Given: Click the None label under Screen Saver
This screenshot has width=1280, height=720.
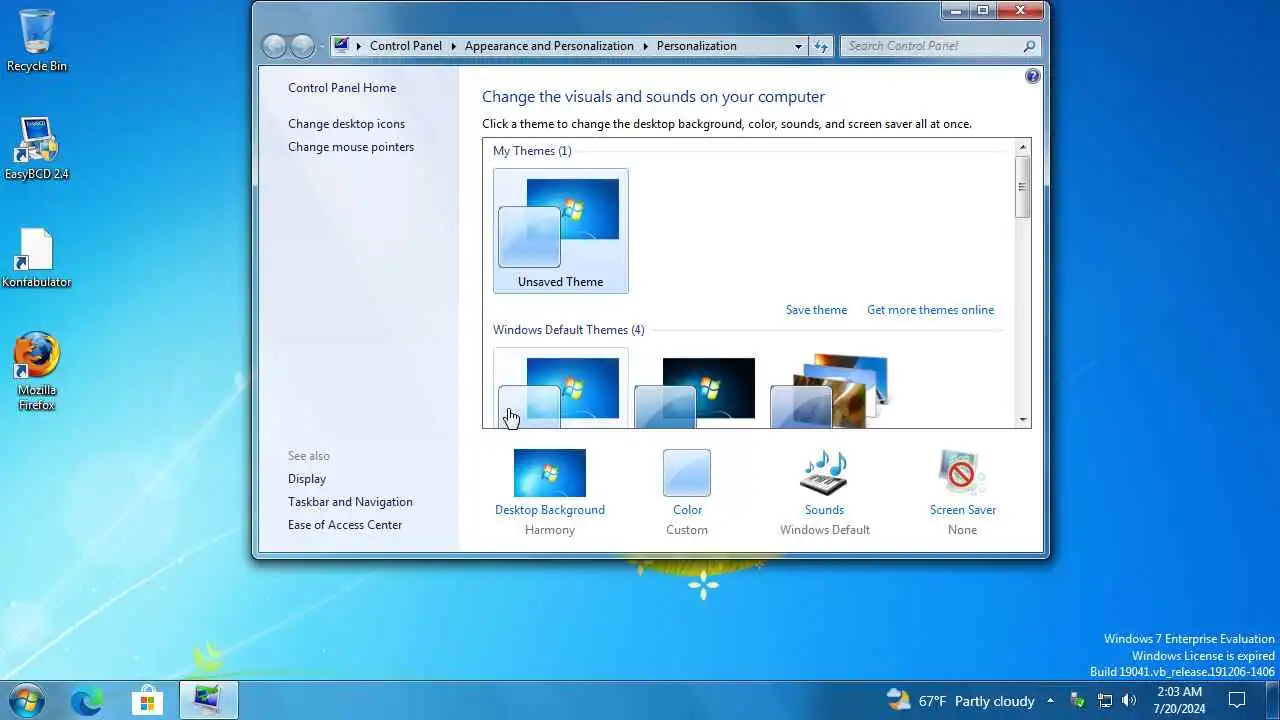Looking at the screenshot, I should coord(962,530).
